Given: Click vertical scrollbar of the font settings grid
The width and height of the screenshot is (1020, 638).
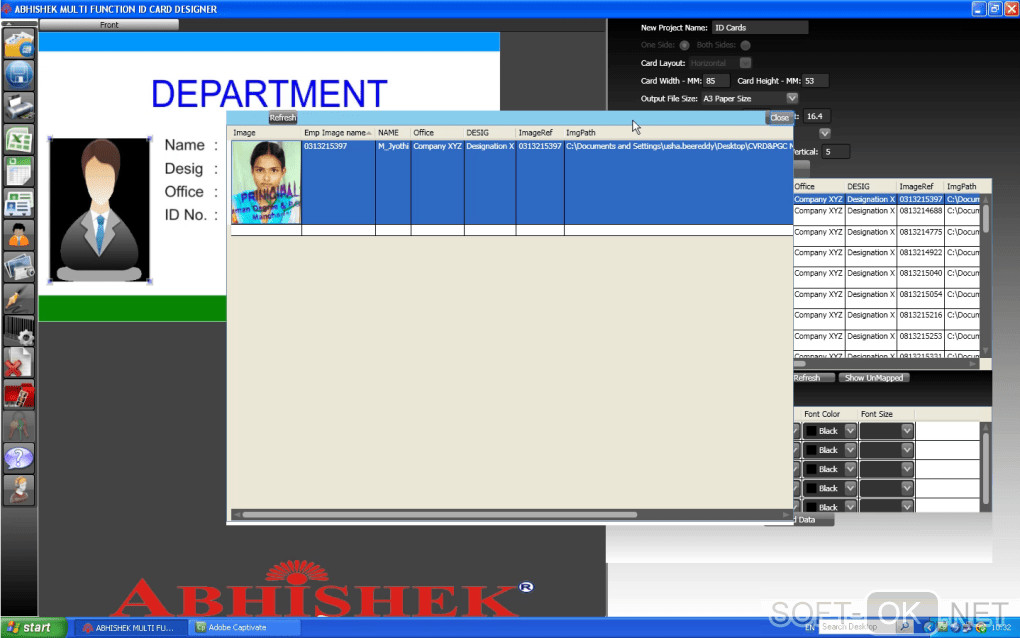Looking at the screenshot, I should [985, 466].
